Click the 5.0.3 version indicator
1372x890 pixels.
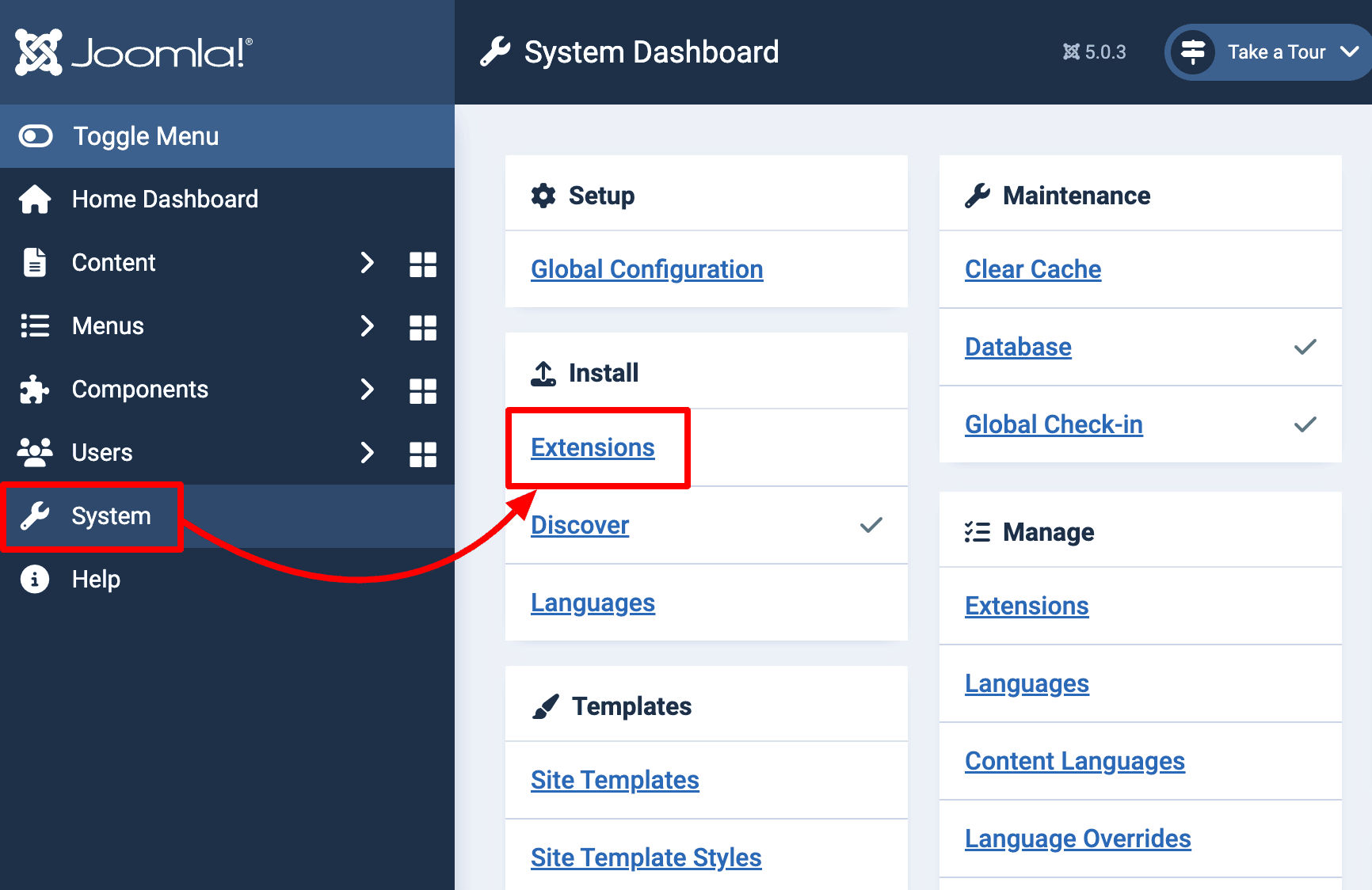click(1095, 51)
